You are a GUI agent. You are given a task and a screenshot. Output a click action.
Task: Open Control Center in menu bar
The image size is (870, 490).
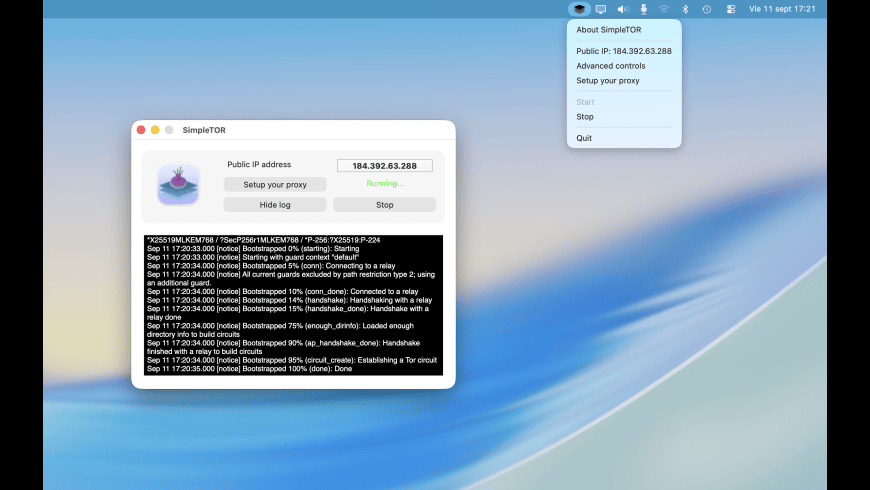tap(731, 9)
